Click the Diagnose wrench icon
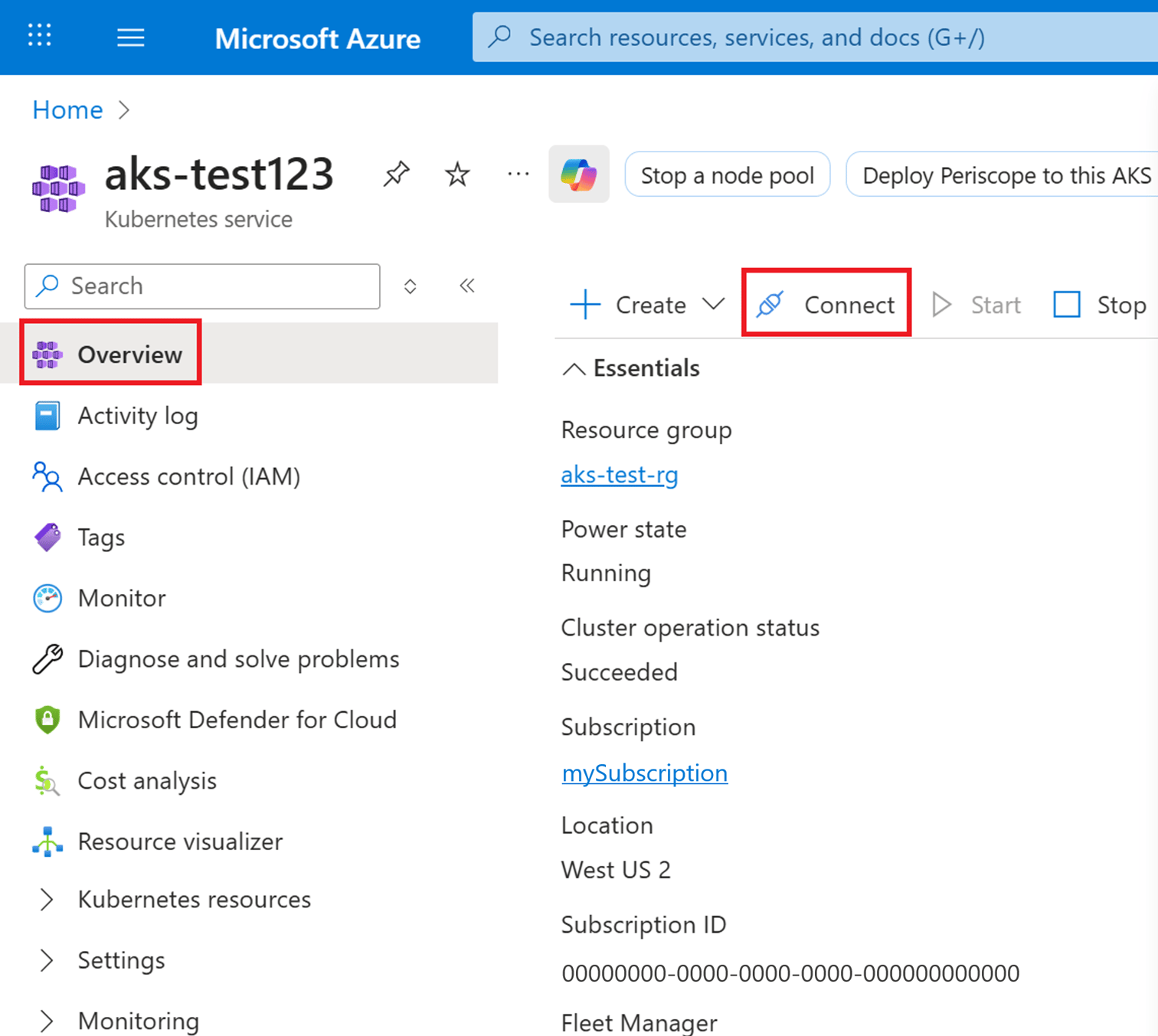 pyautogui.click(x=47, y=659)
